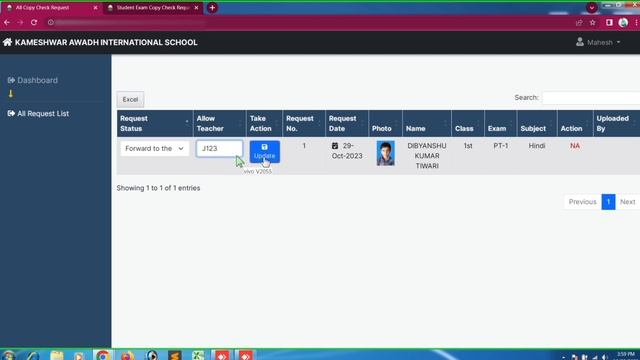Go to the Previous page
640x360 pixels.
coord(582,202)
